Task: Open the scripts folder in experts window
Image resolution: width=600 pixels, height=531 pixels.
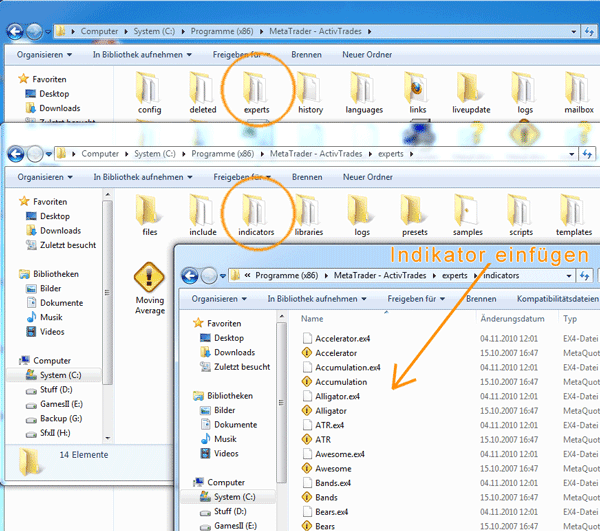Action: 521,215
